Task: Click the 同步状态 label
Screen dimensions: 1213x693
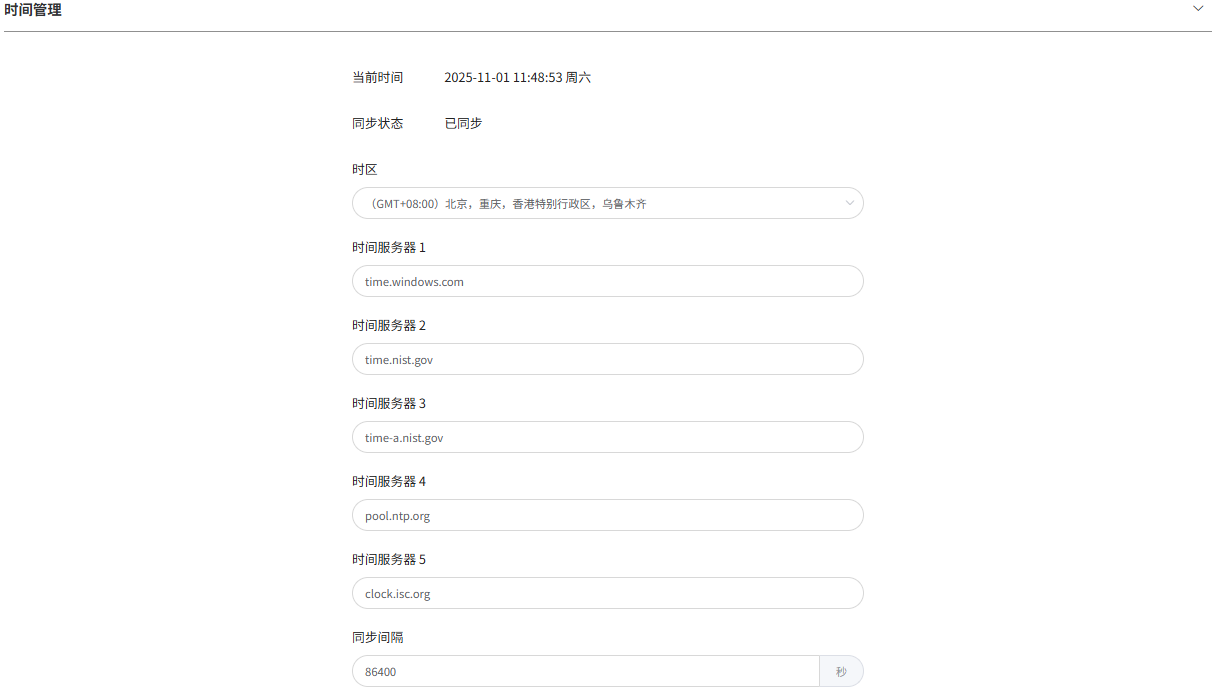Action: click(377, 123)
